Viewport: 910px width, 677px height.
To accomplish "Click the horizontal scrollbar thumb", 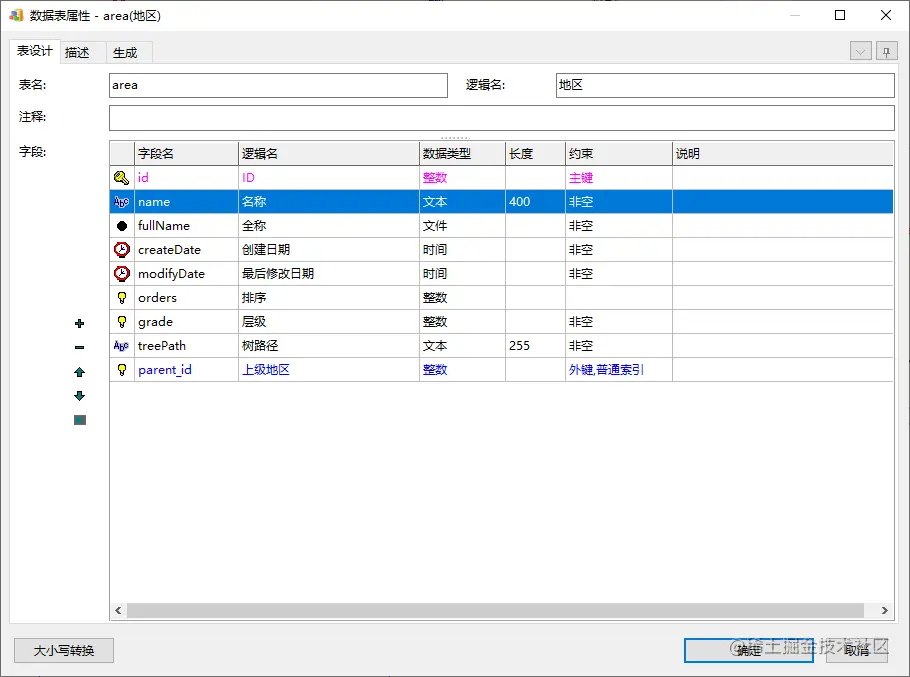I will pos(495,610).
